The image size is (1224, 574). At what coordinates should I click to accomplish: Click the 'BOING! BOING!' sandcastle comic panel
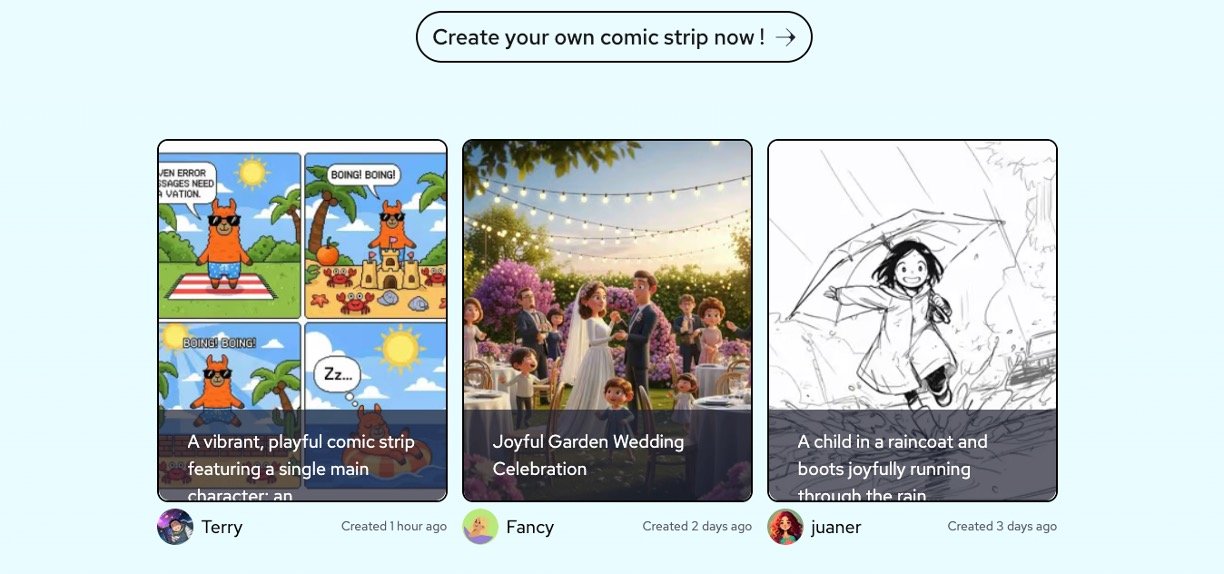(x=375, y=235)
